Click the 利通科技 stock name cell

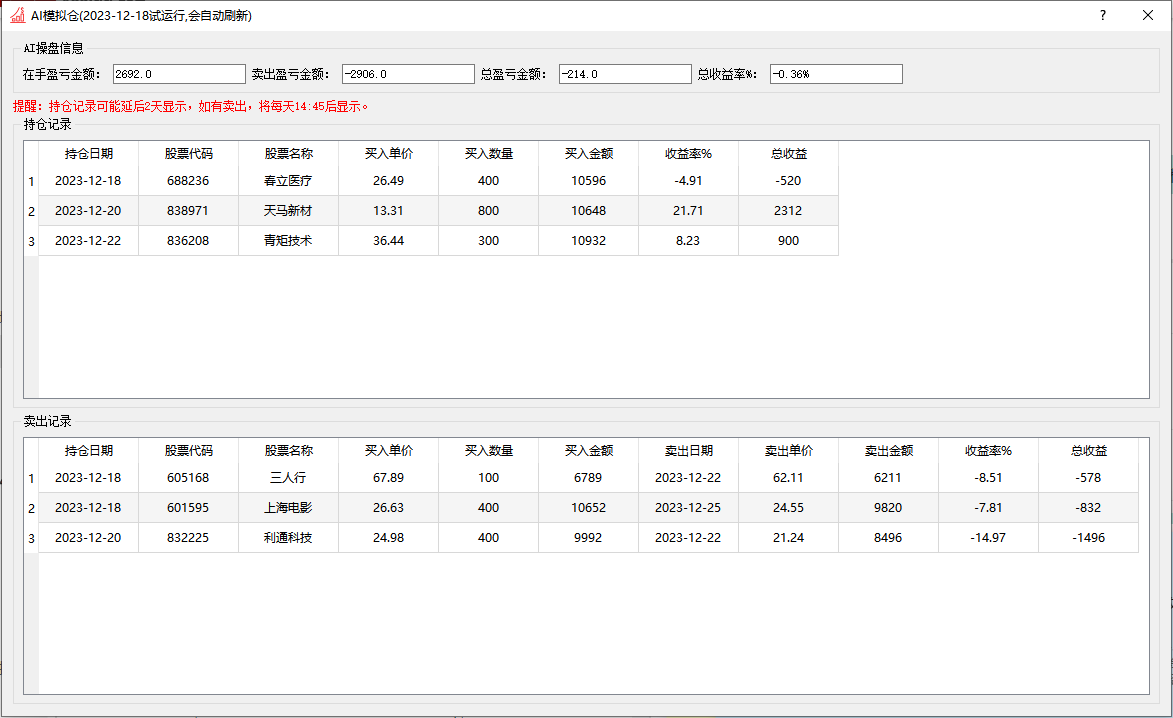288,538
